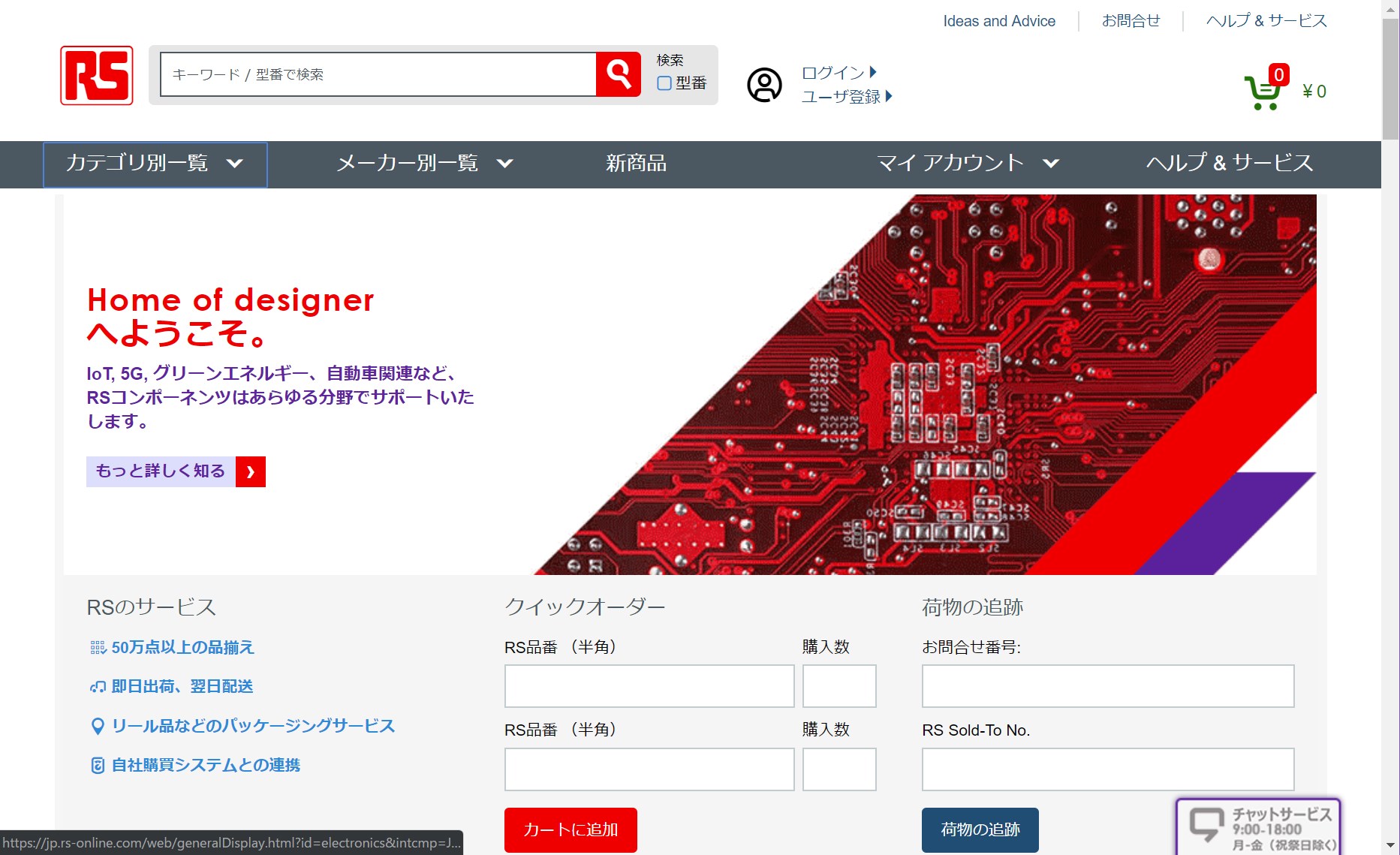Open ヘルプ & サービス in the navigation bar
Viewport: 1400px width, 855px height.
[1230, 163]
